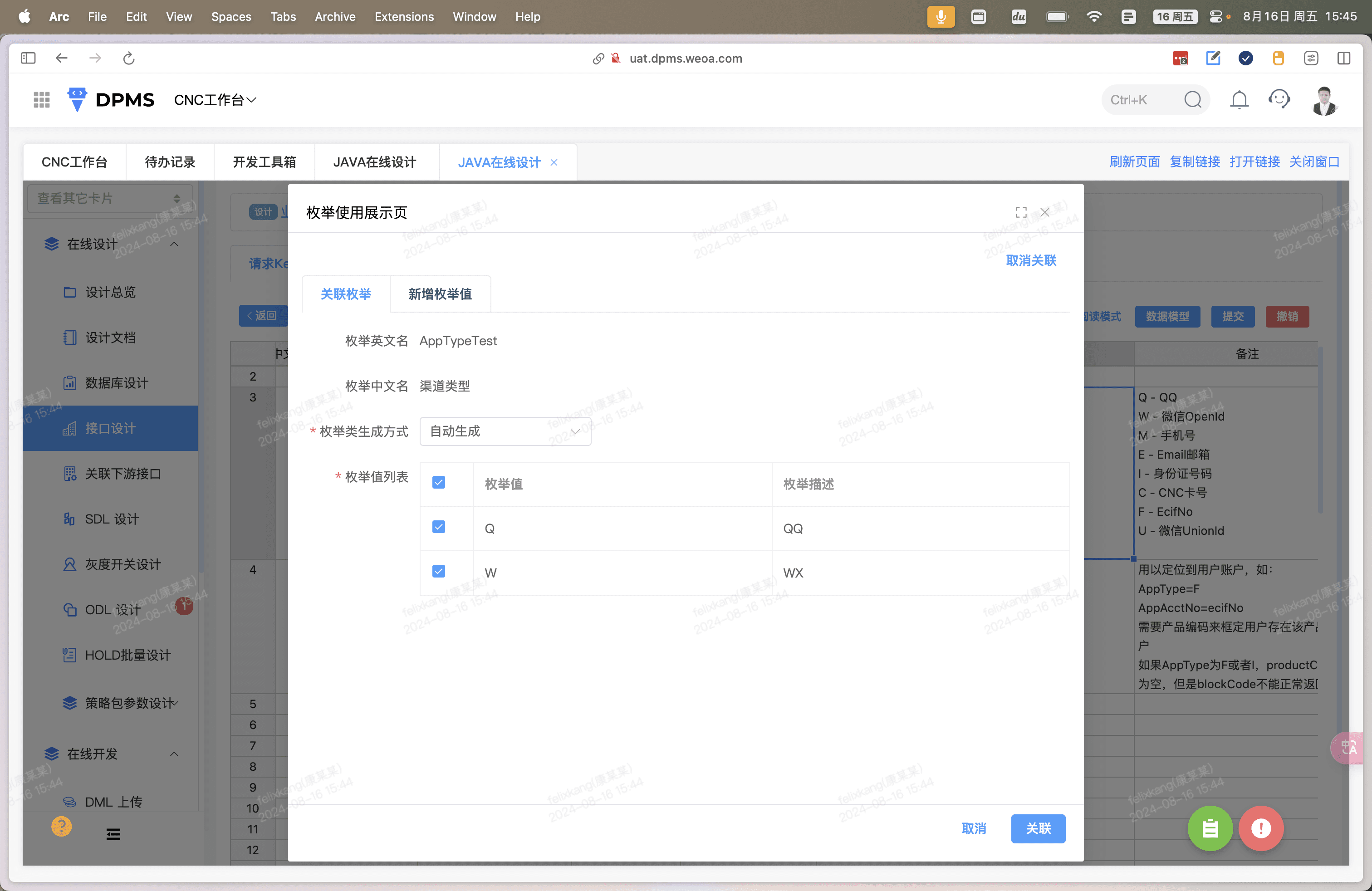This screenshot has width=1372, height=891.
Task: Click 刷新页面 link
Action: [1135, 162]
